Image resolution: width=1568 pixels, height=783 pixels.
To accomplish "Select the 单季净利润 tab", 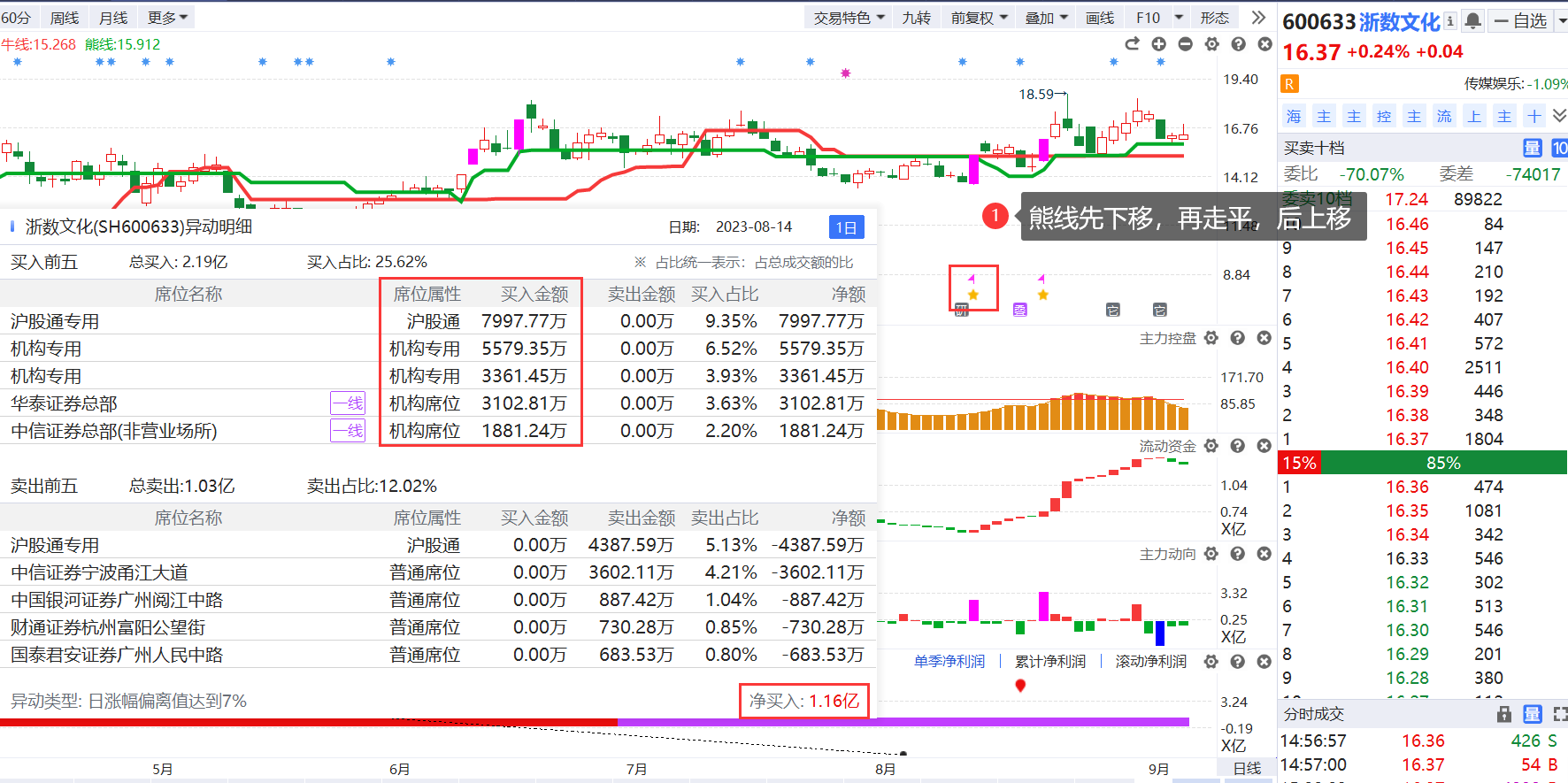I will click(x=949, y=661).
